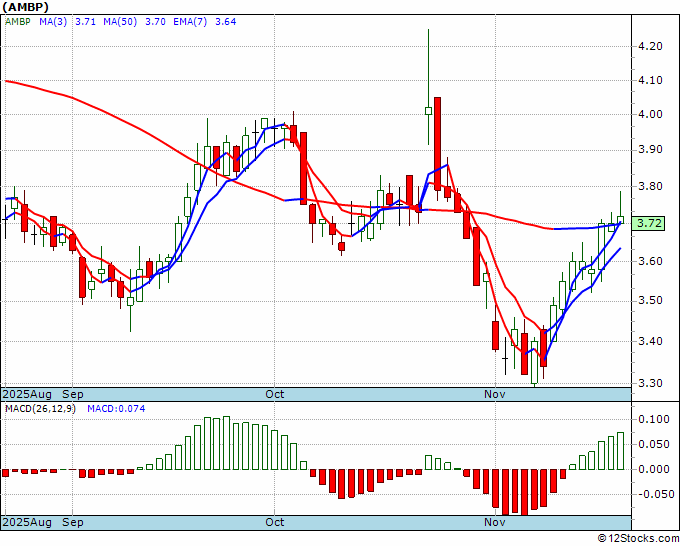Click the Sep label on MACD axis
The image size is (680, 546).
[73, 522]
